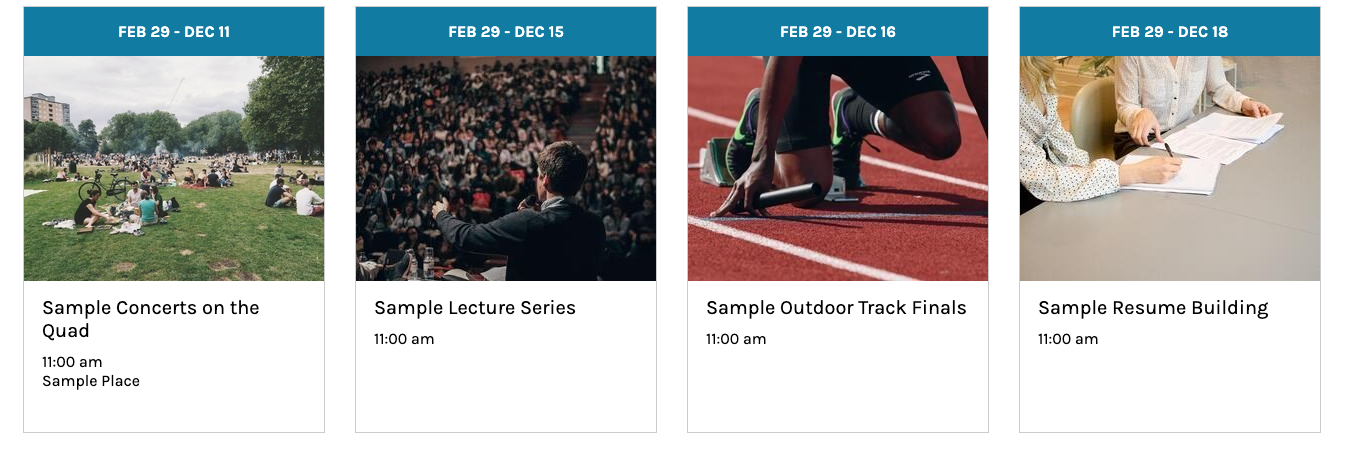Click the FEB 29 - DEC 11 date banner

[x=174, y=32]
